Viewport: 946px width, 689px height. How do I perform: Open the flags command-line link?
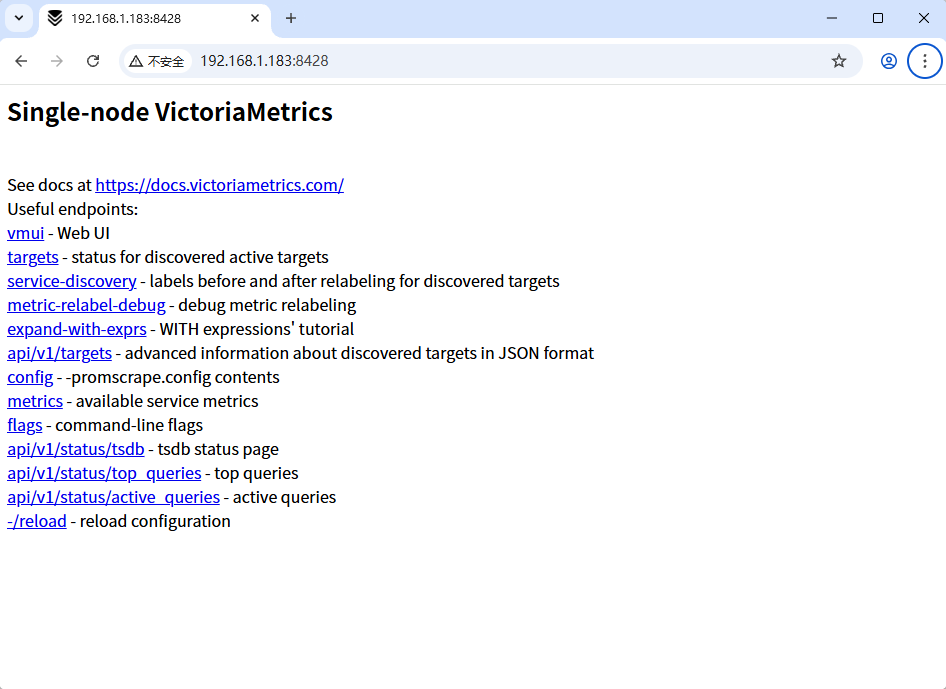coord(25,425)
